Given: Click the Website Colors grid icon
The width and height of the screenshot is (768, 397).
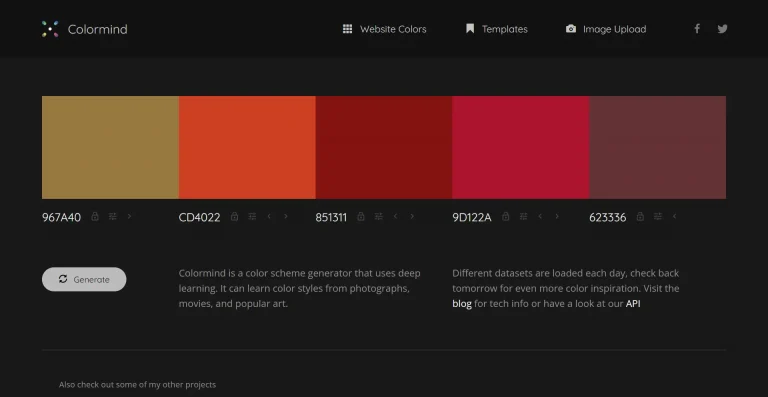Looking at the screenshot, I should click(x=347, y=29).
